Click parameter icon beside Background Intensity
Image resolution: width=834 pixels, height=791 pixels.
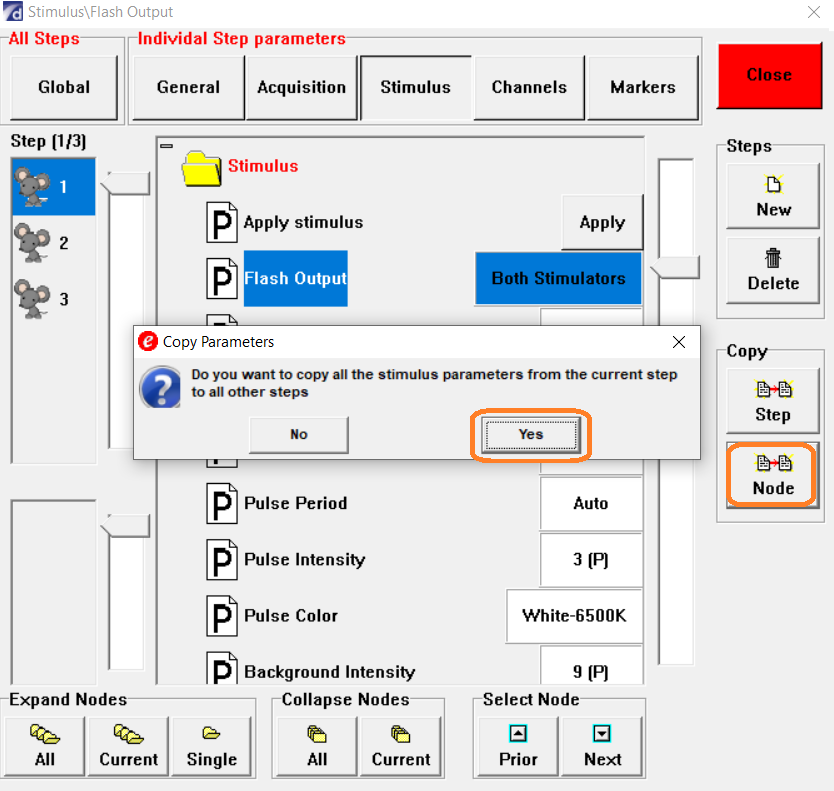pos(222,668)
